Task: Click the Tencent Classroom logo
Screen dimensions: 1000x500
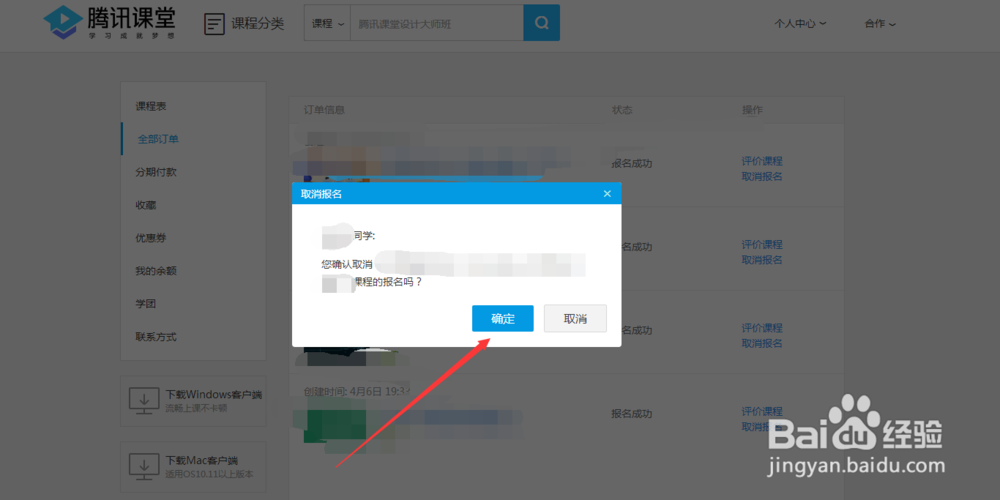Action: (x=109, y=22)
